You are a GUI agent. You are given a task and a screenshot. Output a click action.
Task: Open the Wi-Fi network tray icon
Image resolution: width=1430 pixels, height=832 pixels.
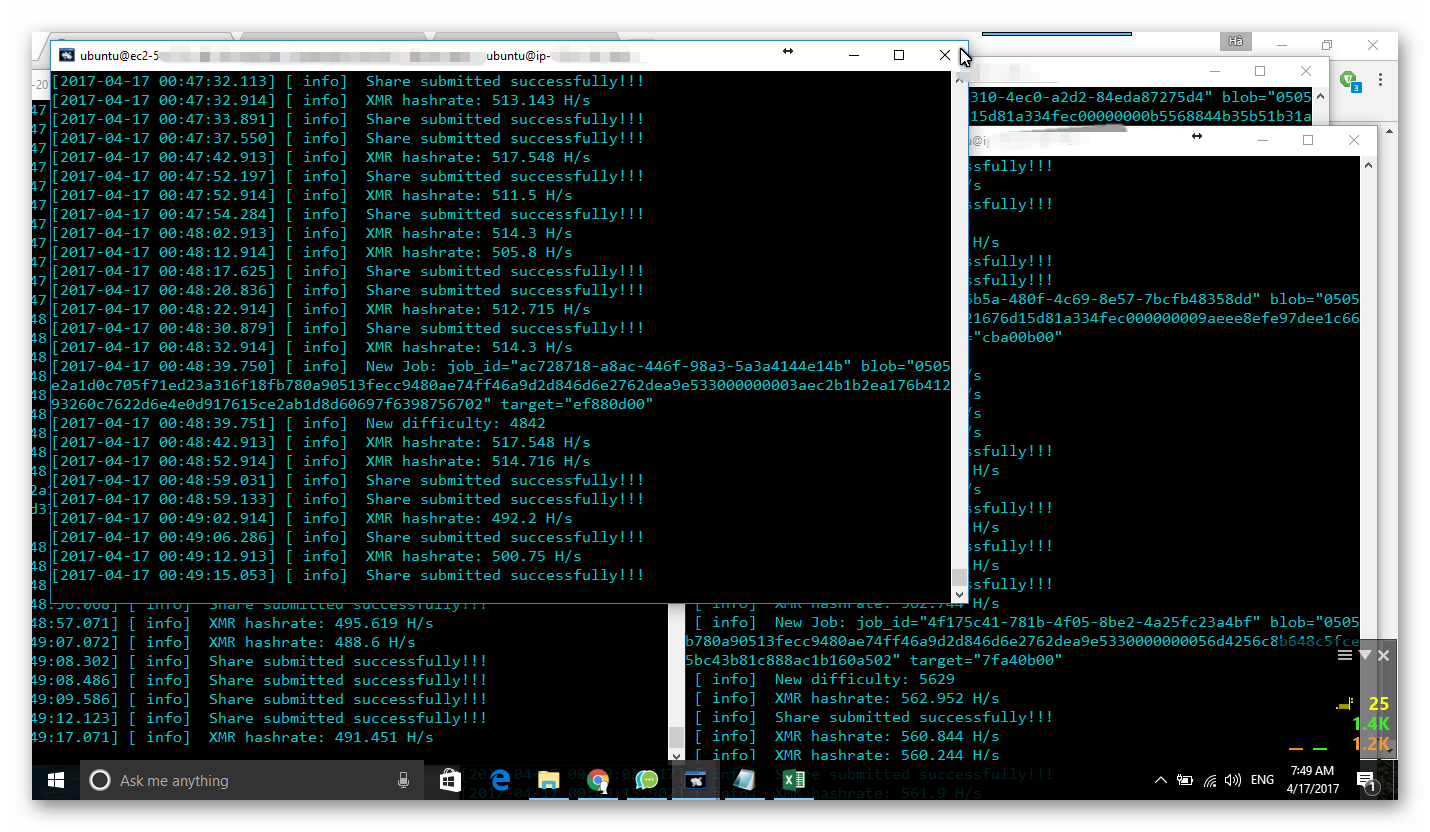(1210, 780)
